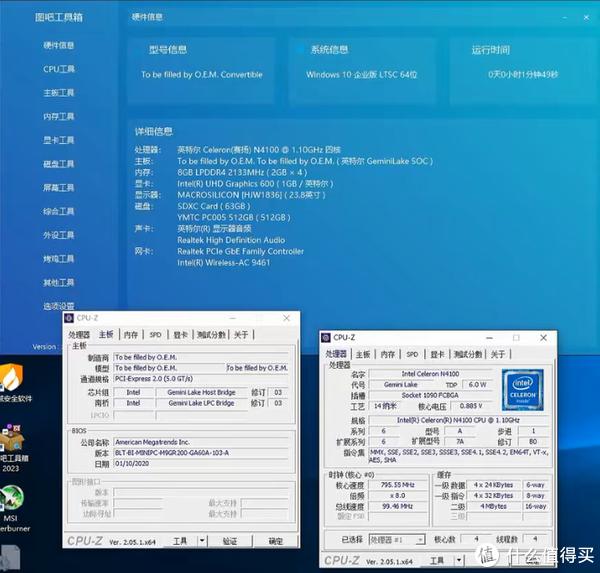Click 确定 button in left CPU-Z window
This screenshot has height=573, width=600.
(276, 541)
